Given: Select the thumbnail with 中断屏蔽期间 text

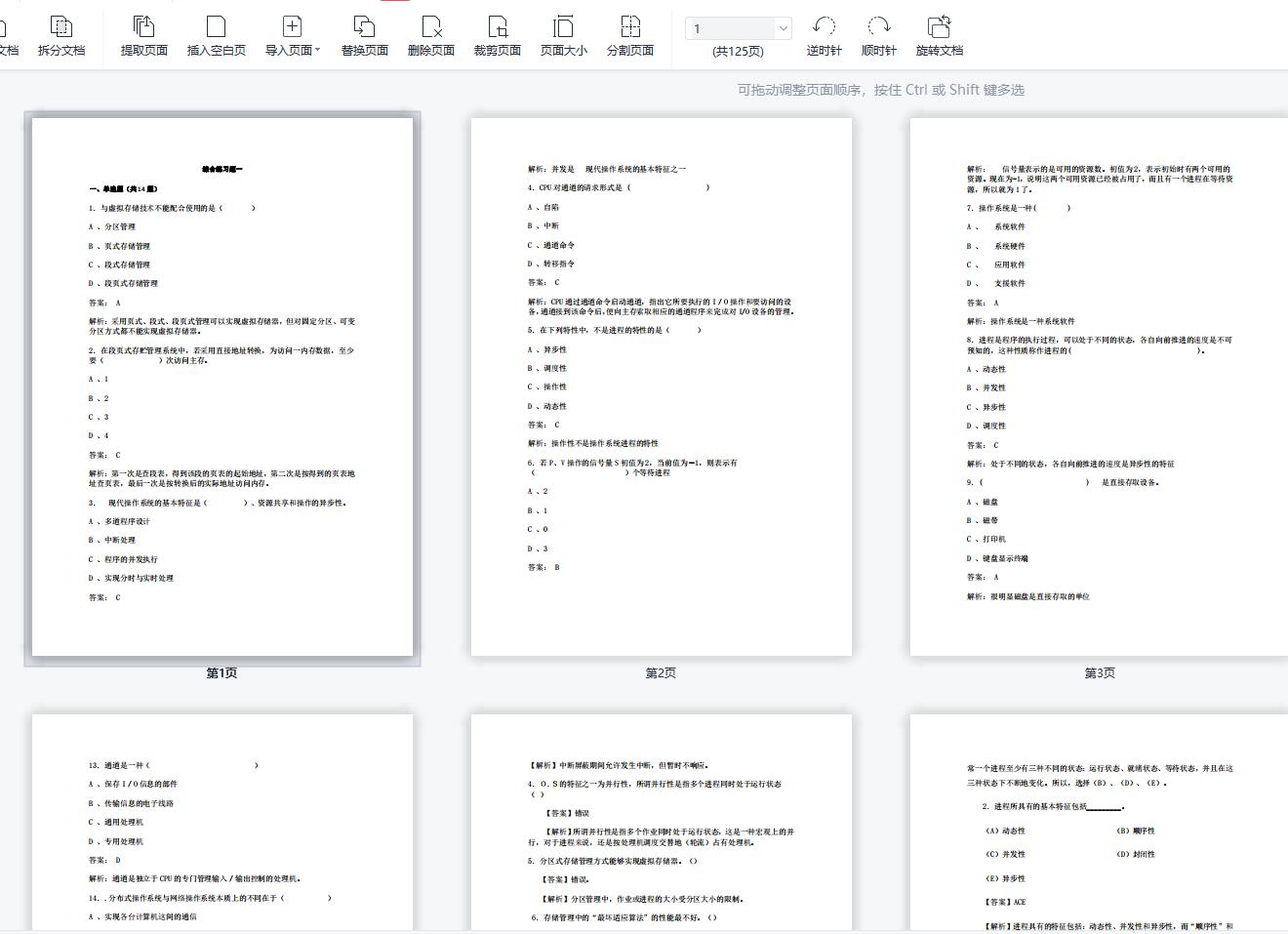Looking at the screenshot, I should [662, 822].
